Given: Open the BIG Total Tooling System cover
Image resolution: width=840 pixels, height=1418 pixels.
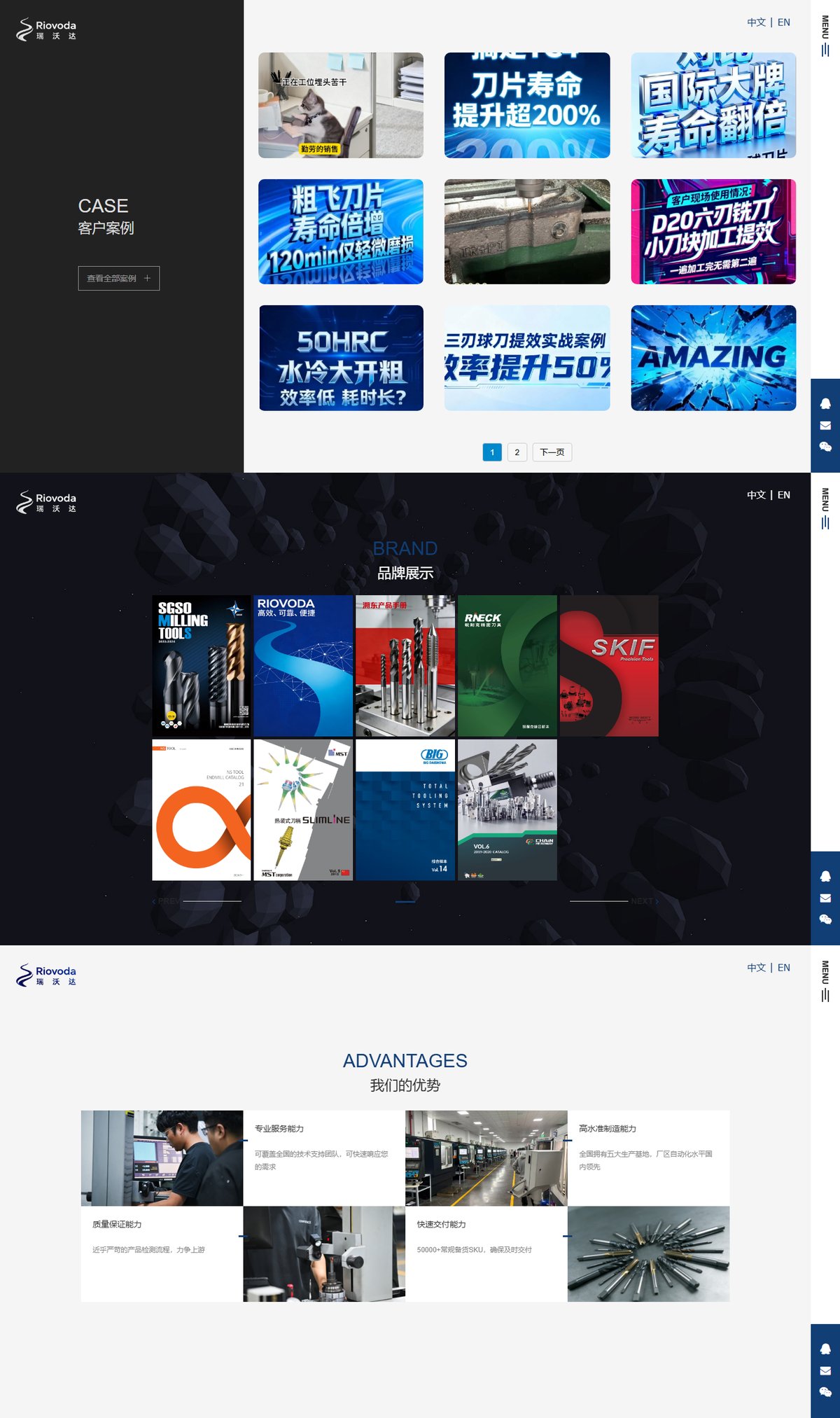Looking at the screenshot, I should [405, 809].
